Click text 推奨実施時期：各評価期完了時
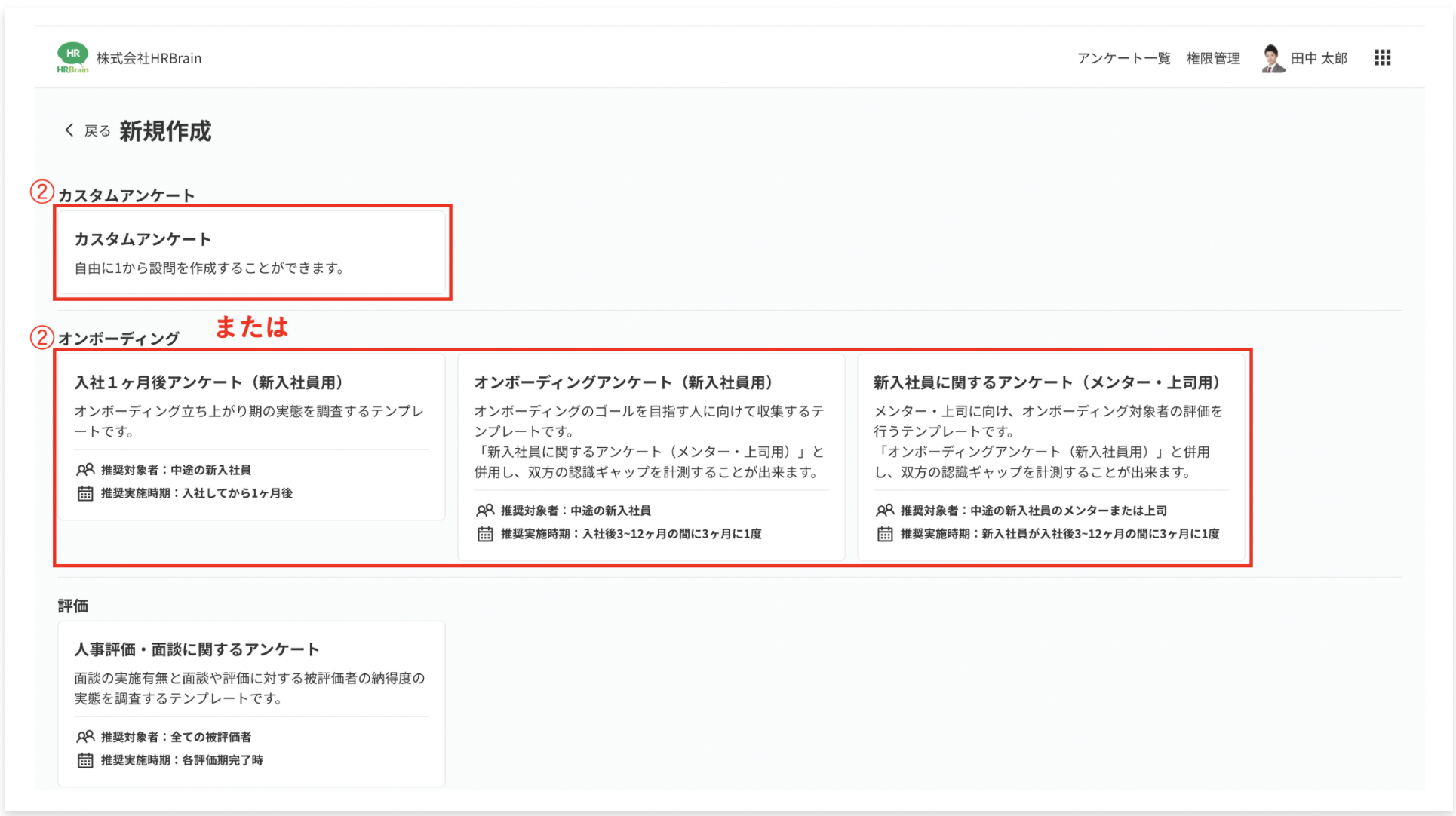The width and height of the screenshot is (1456, 816). click(182, 760)
